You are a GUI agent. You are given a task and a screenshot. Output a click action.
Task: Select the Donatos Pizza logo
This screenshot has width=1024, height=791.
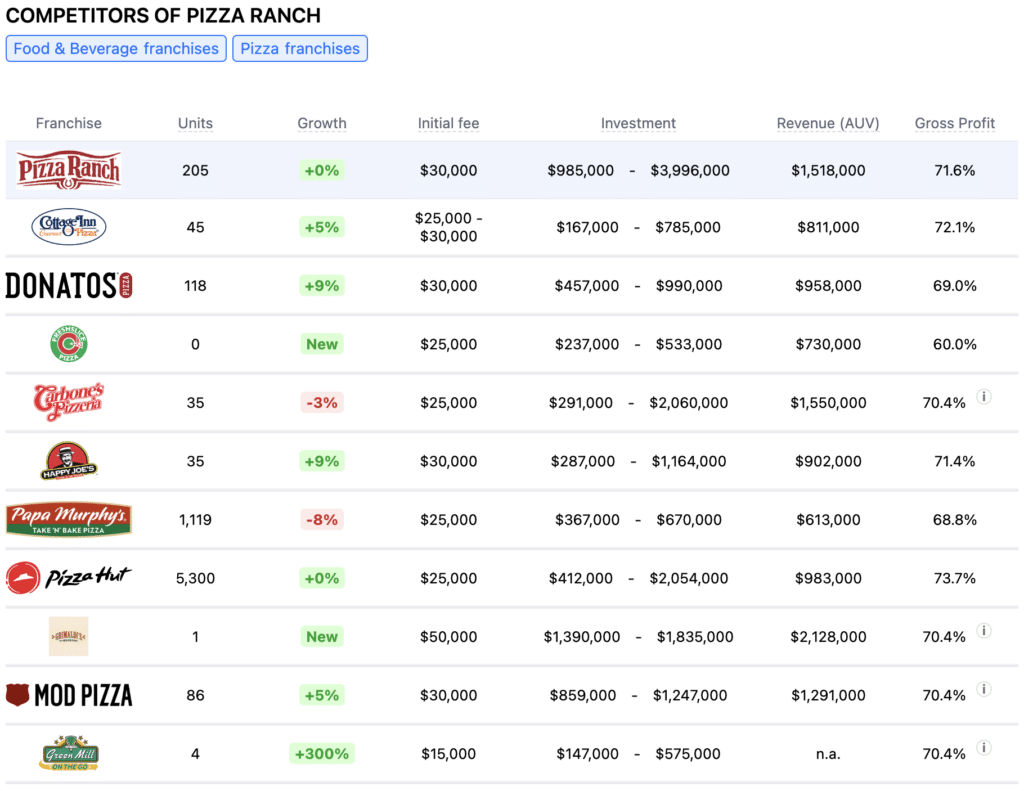pos(69,285)
